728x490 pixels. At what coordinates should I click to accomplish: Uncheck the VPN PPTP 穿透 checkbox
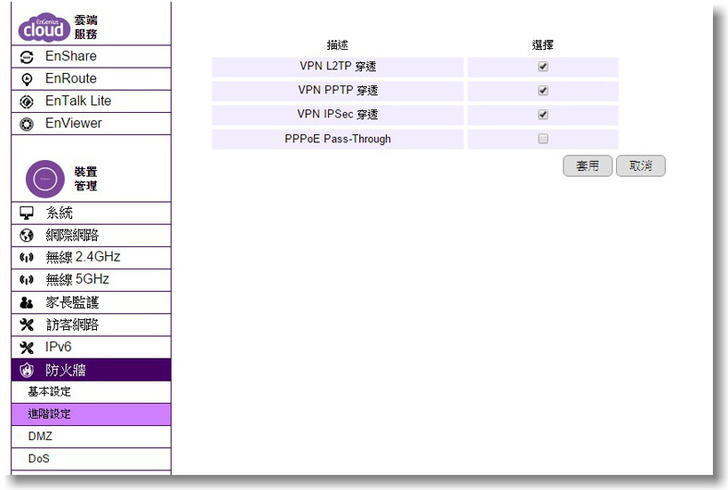coord(543,91)
